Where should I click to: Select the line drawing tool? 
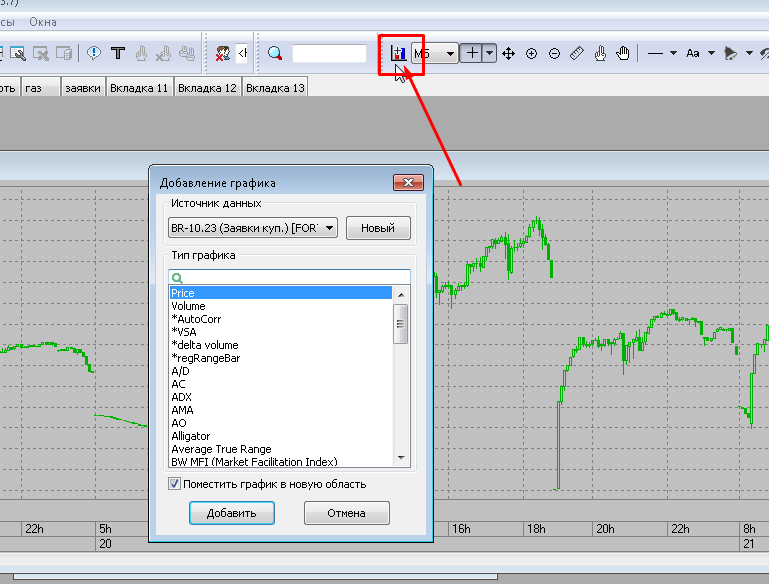[x=655, y=53]
